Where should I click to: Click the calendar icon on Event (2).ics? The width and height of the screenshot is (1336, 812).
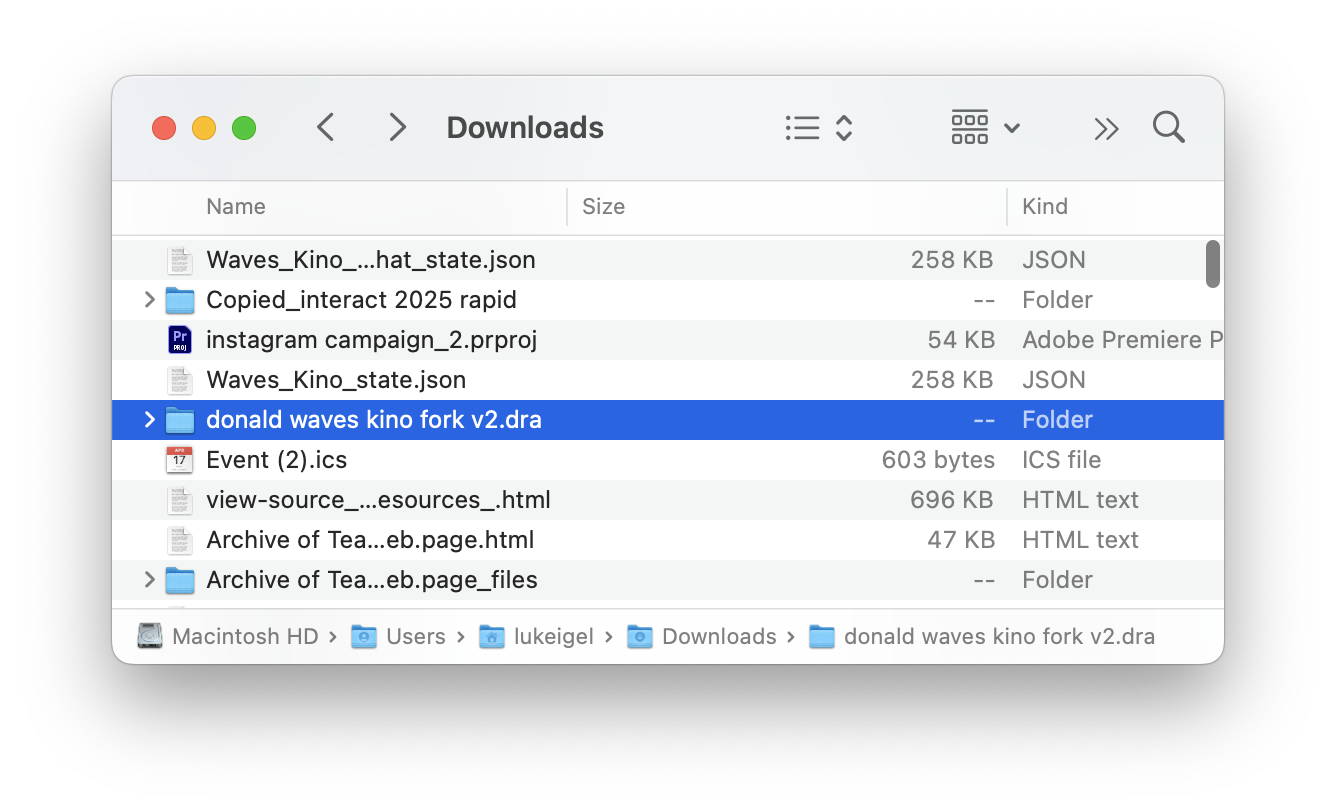click(179, 459)
